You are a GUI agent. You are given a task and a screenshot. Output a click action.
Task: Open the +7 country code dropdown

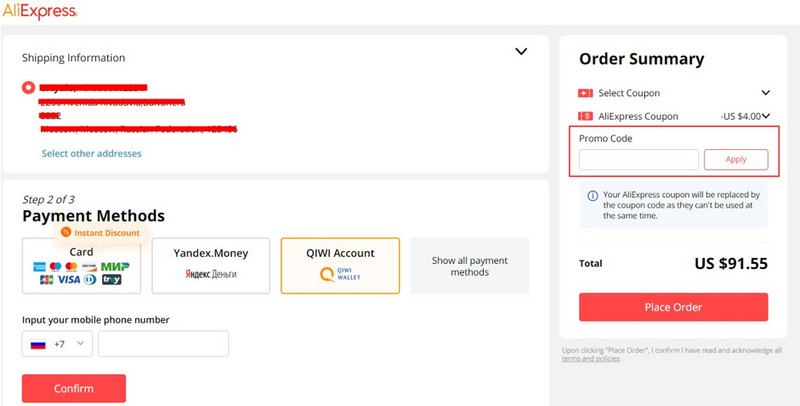tap(80, 344)
